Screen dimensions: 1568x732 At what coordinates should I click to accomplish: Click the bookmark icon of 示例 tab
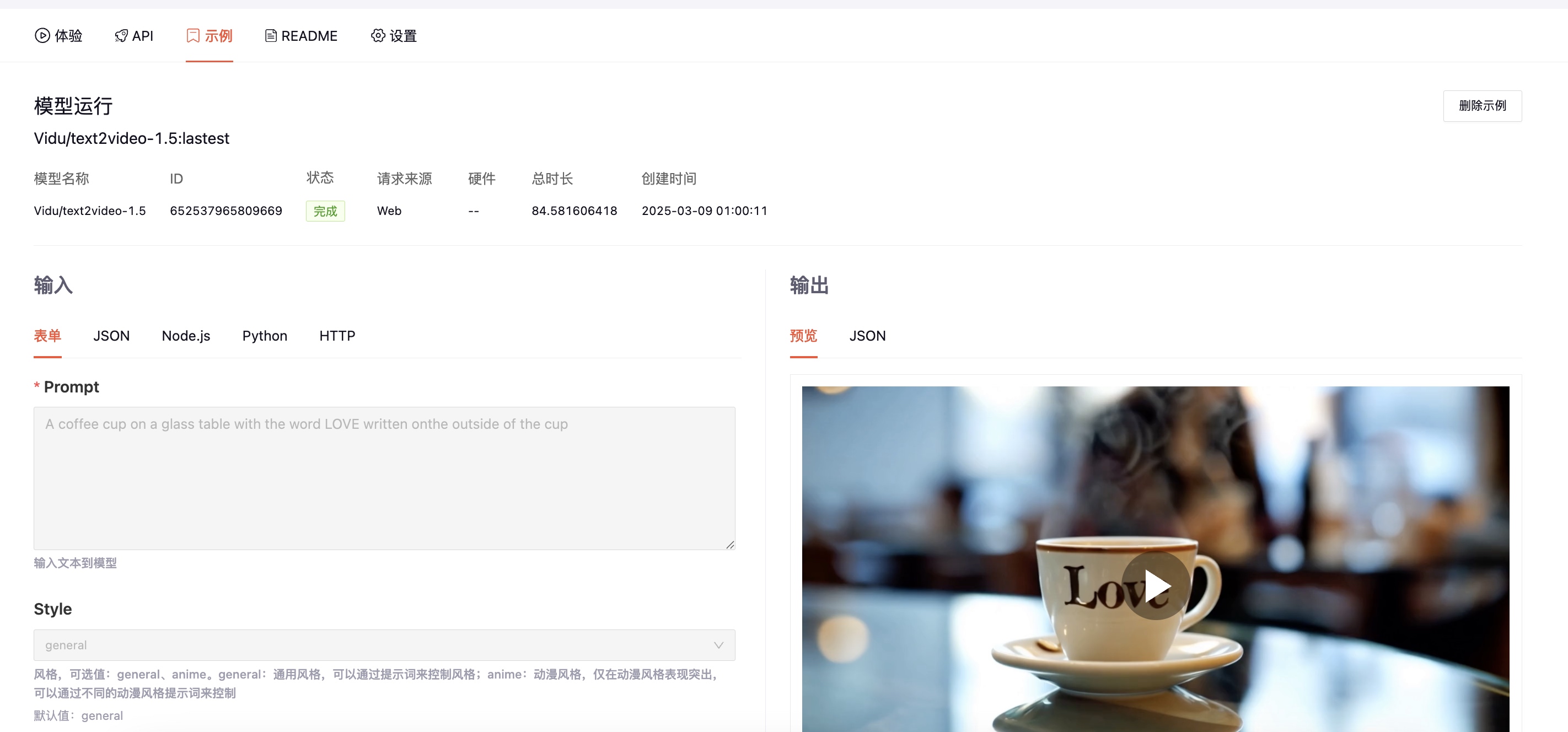[x=193, y=36]
